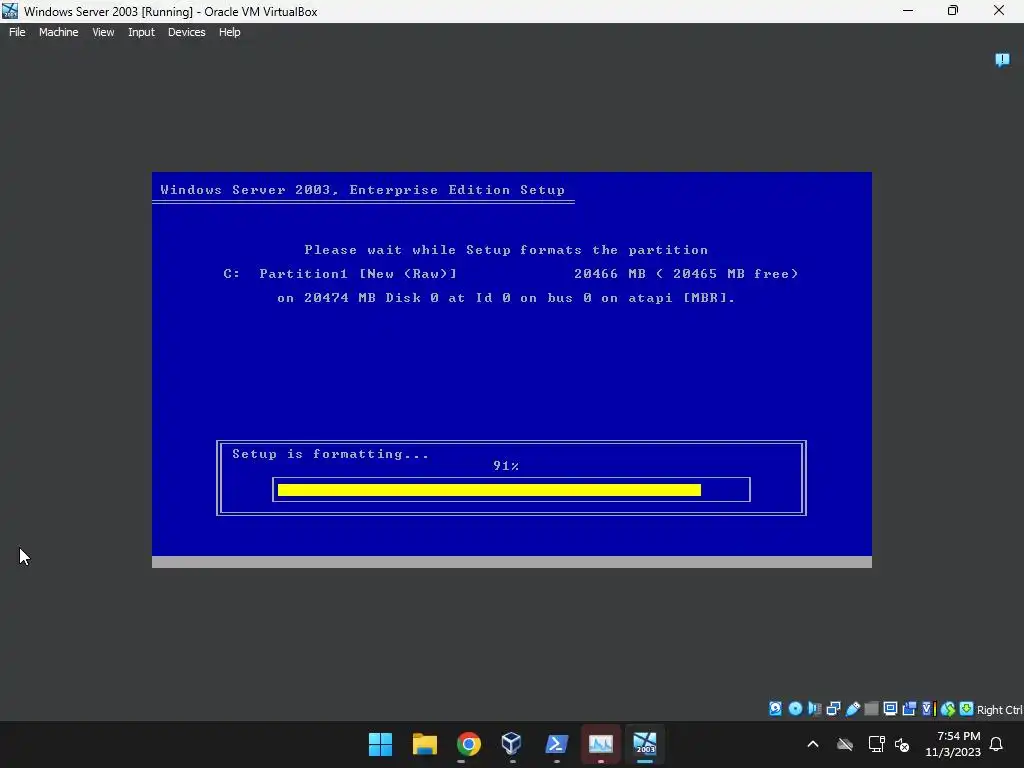Open the File menu
1024x768 pixels.
[17, 32]
